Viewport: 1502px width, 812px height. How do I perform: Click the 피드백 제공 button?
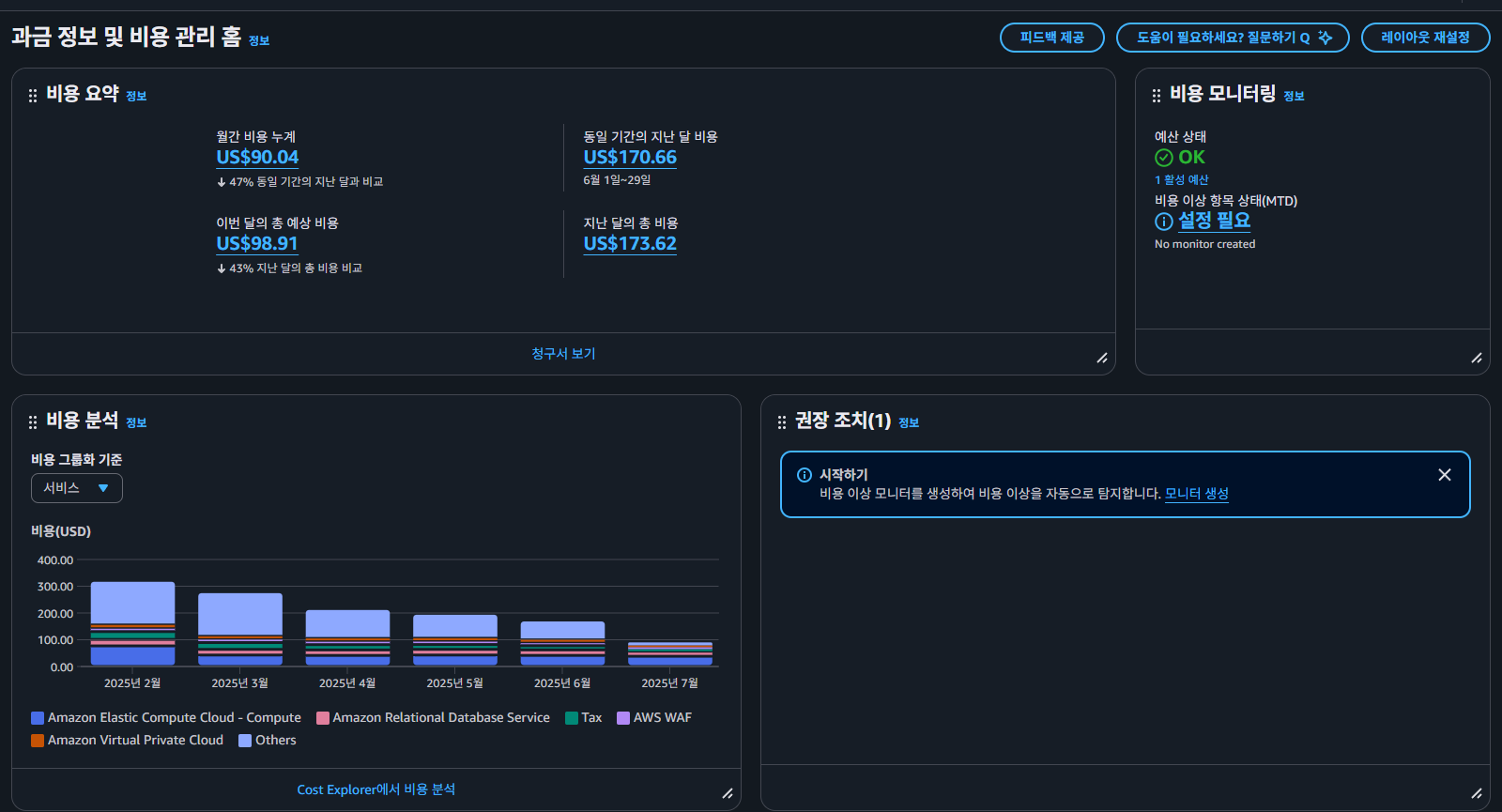coord(1051,38)
